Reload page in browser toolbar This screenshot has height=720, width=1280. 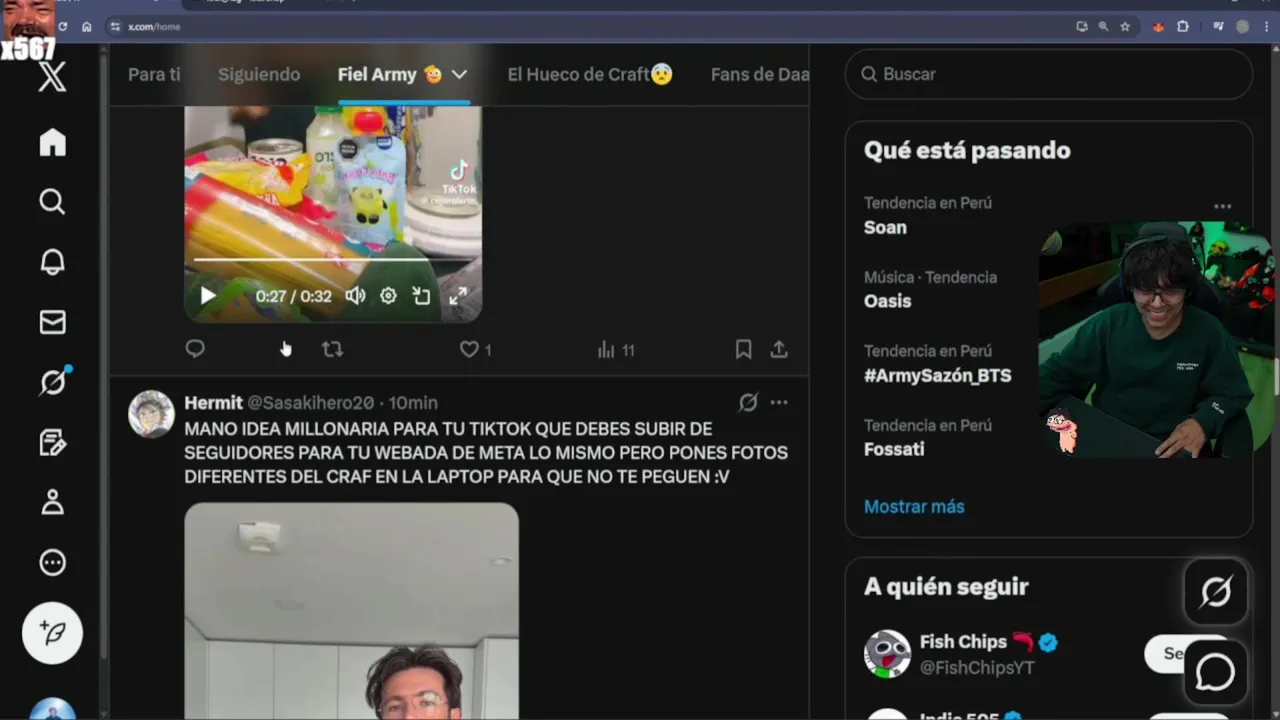pos(63,26)
